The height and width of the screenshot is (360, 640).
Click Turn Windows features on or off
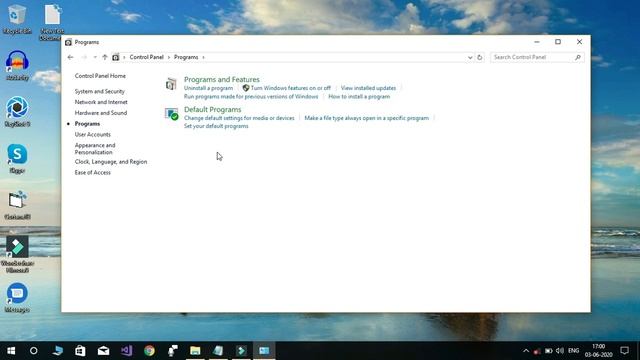pyautogui.click(x=291, y=88)
